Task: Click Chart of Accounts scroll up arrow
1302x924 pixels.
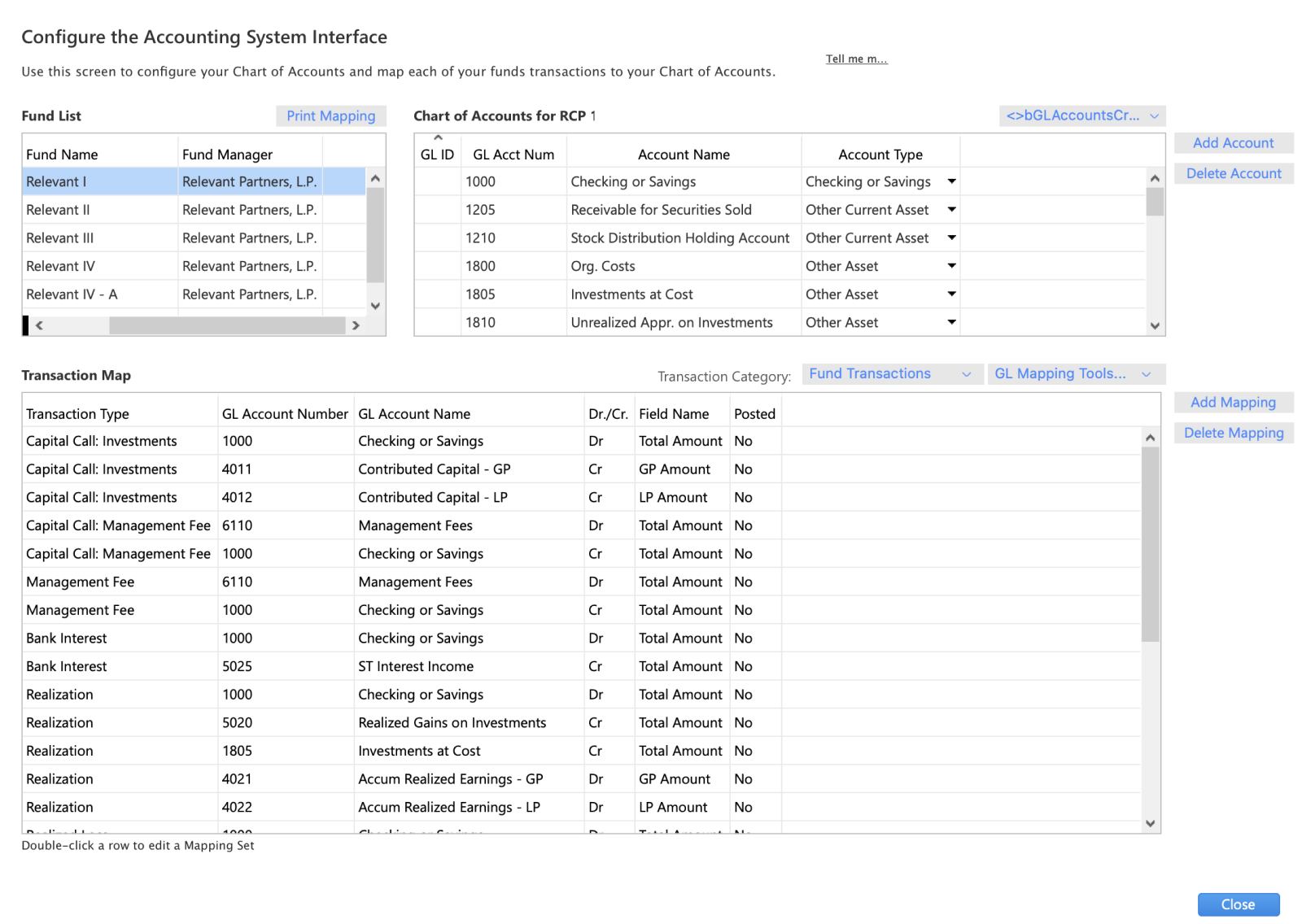Action: point(1154,178)
